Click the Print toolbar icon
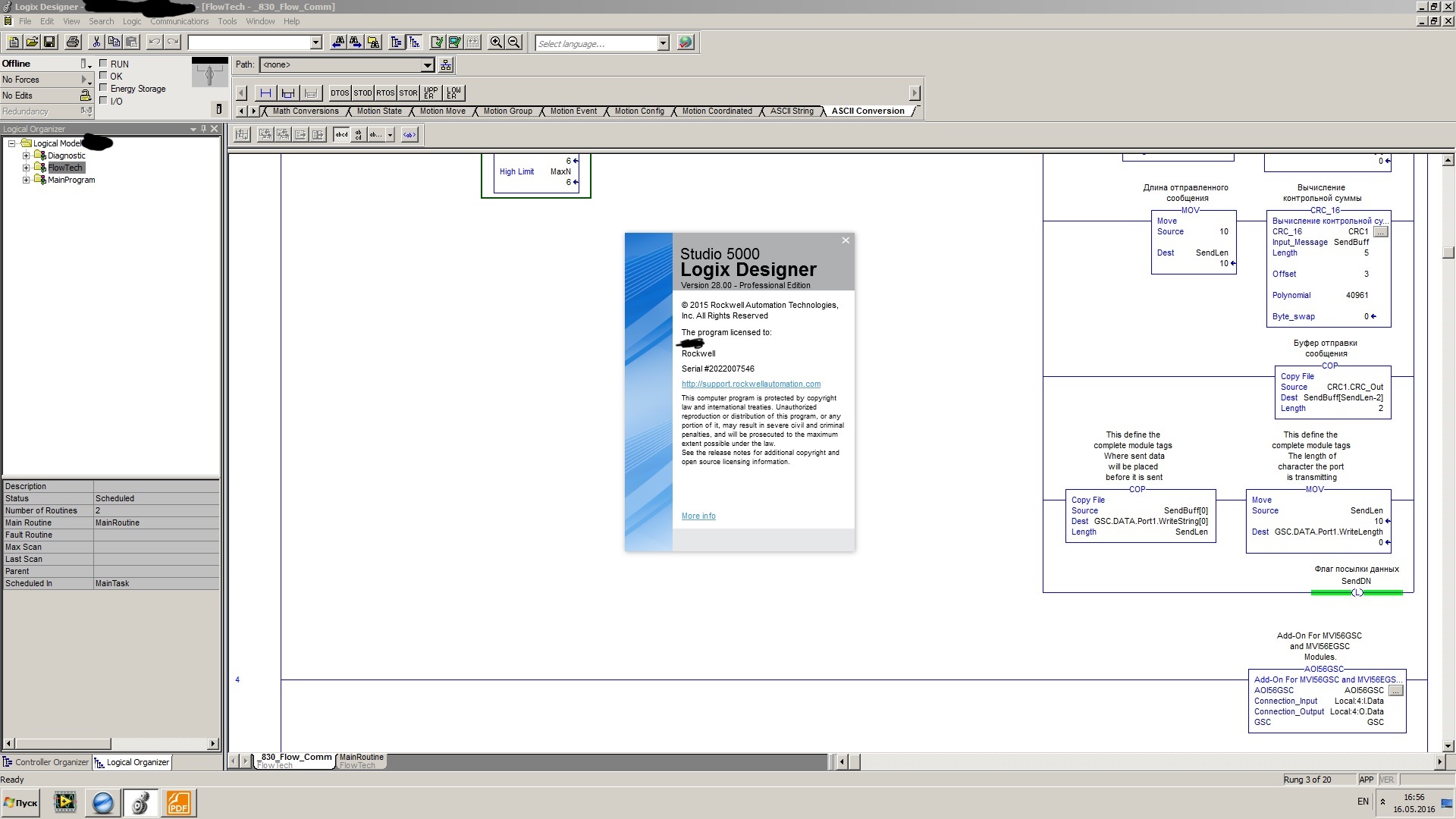 73,42
